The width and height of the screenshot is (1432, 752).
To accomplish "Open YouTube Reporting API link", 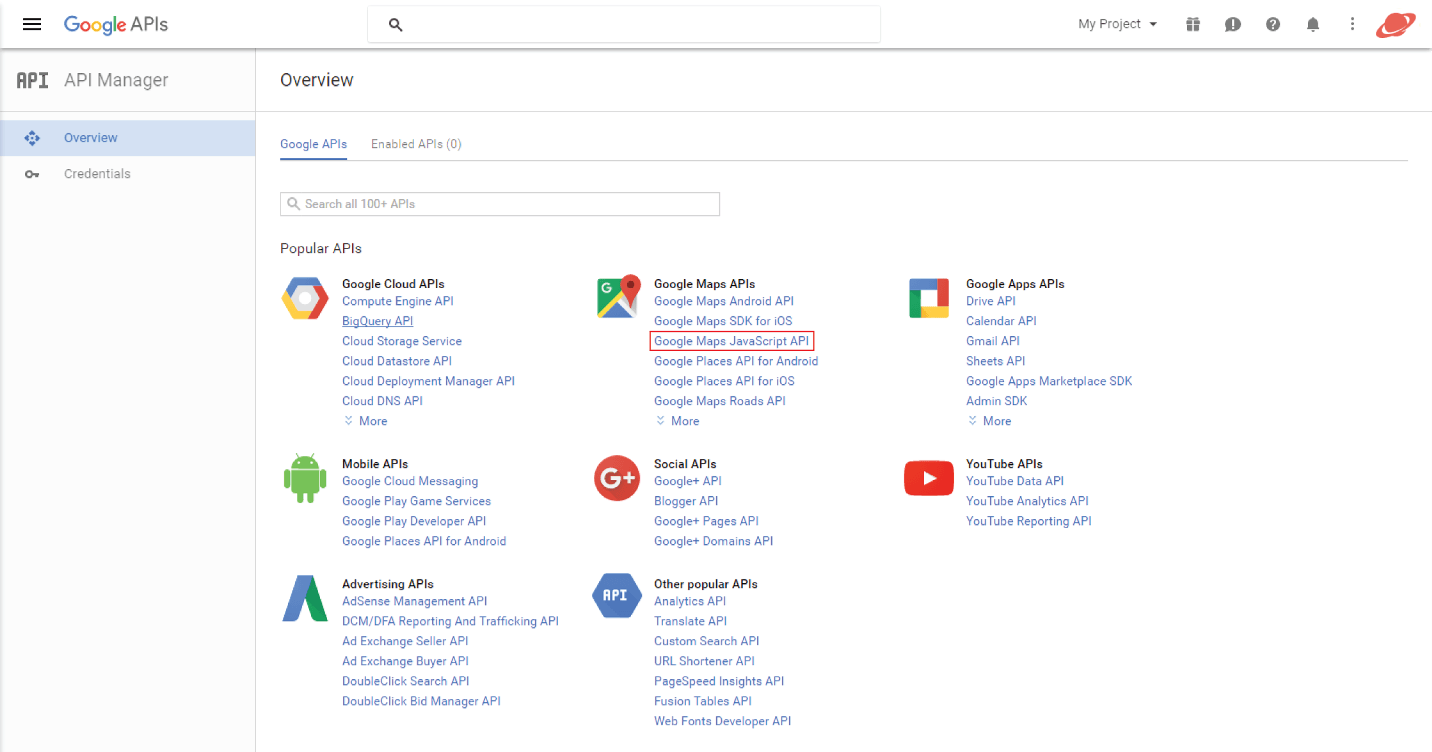I will 1029,521.
